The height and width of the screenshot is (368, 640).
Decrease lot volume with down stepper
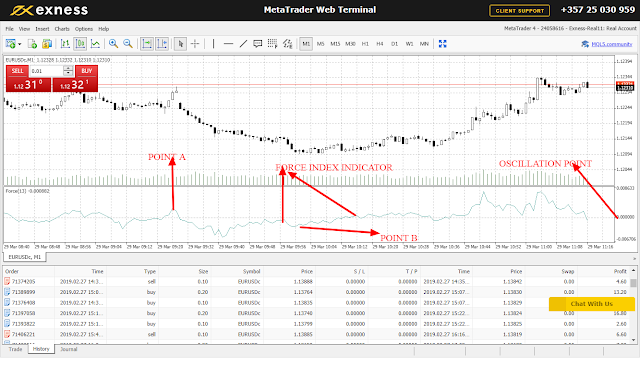68,73
